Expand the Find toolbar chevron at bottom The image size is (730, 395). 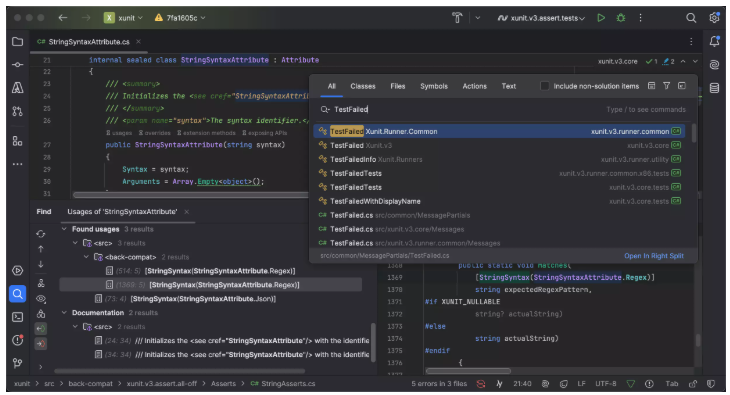point(41,367)
